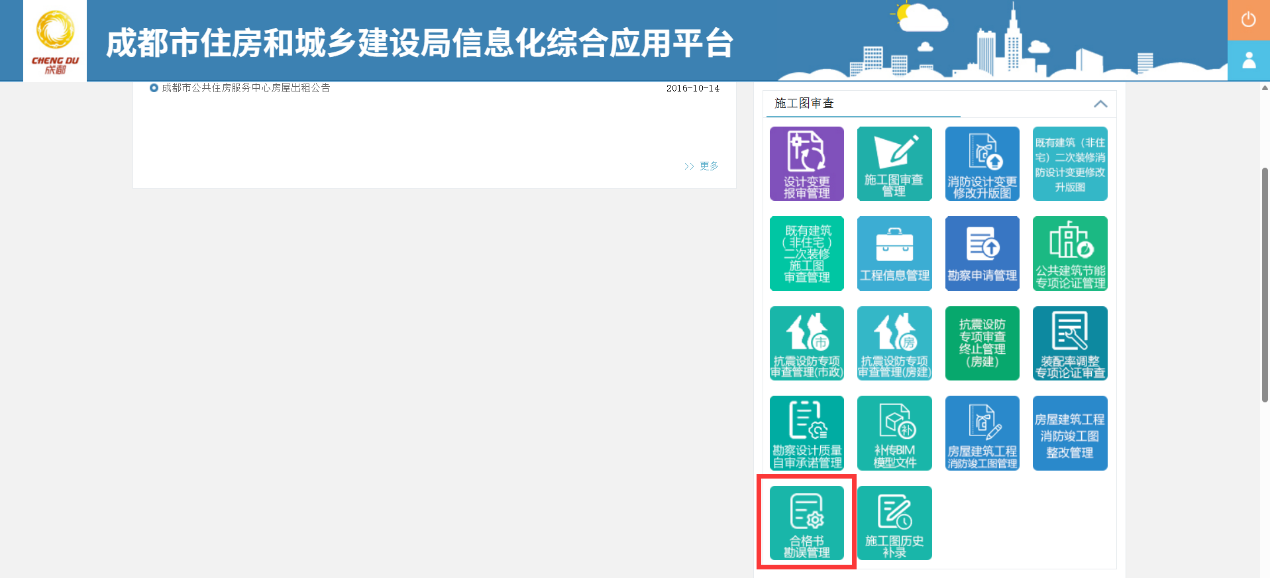
Task: Collapse the 施工图审查 panel chevron
Action: tap(1100, 104)
